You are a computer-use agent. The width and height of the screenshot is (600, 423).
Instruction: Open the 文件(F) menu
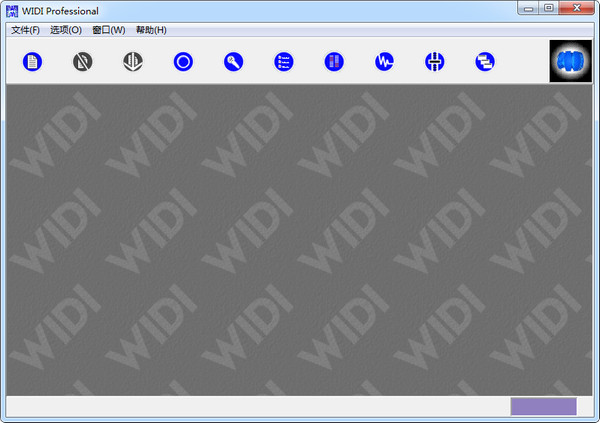click(x=25, y=30)
